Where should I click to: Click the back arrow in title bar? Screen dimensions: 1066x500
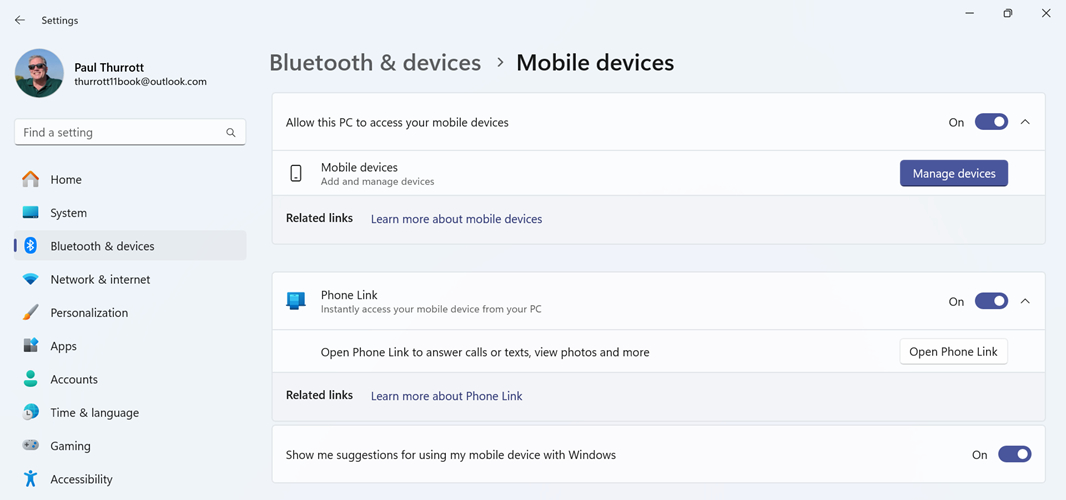click(x=20, y=20)
